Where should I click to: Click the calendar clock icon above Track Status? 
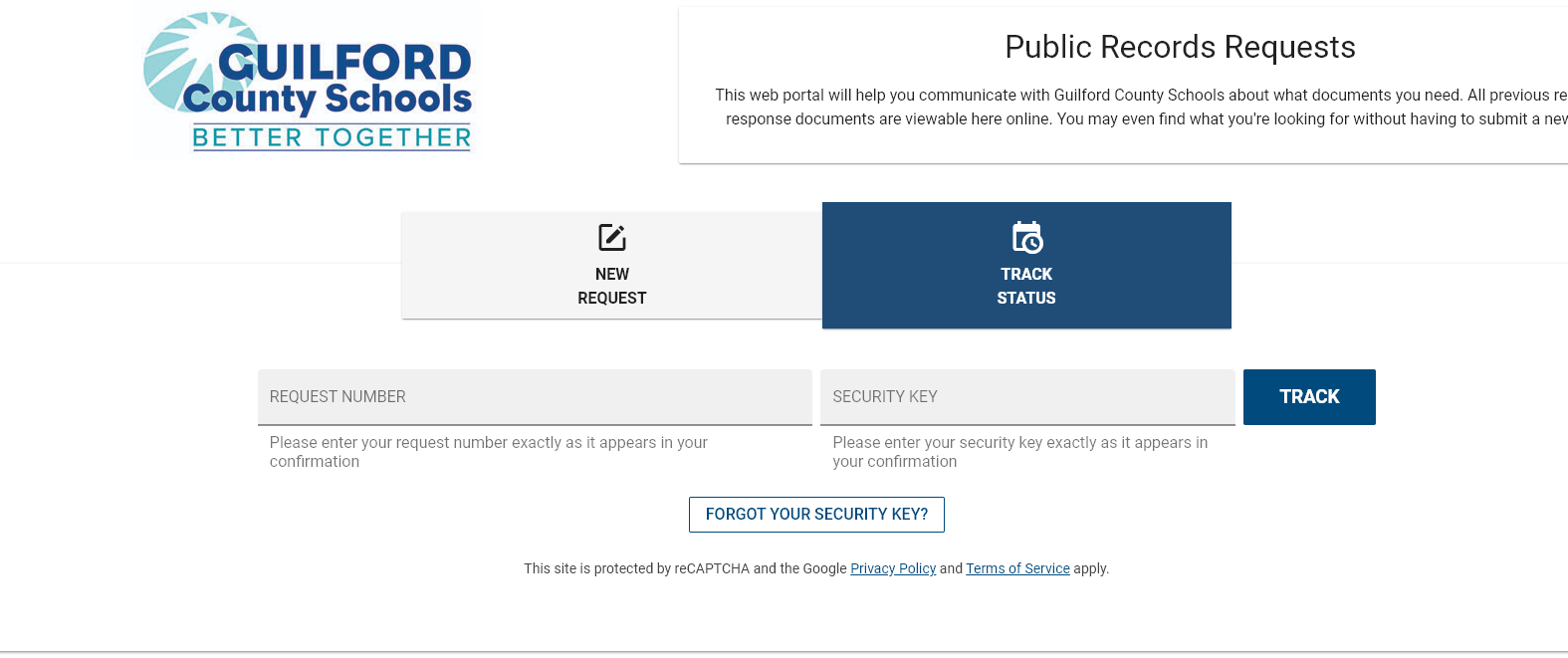coord(1026,238)
